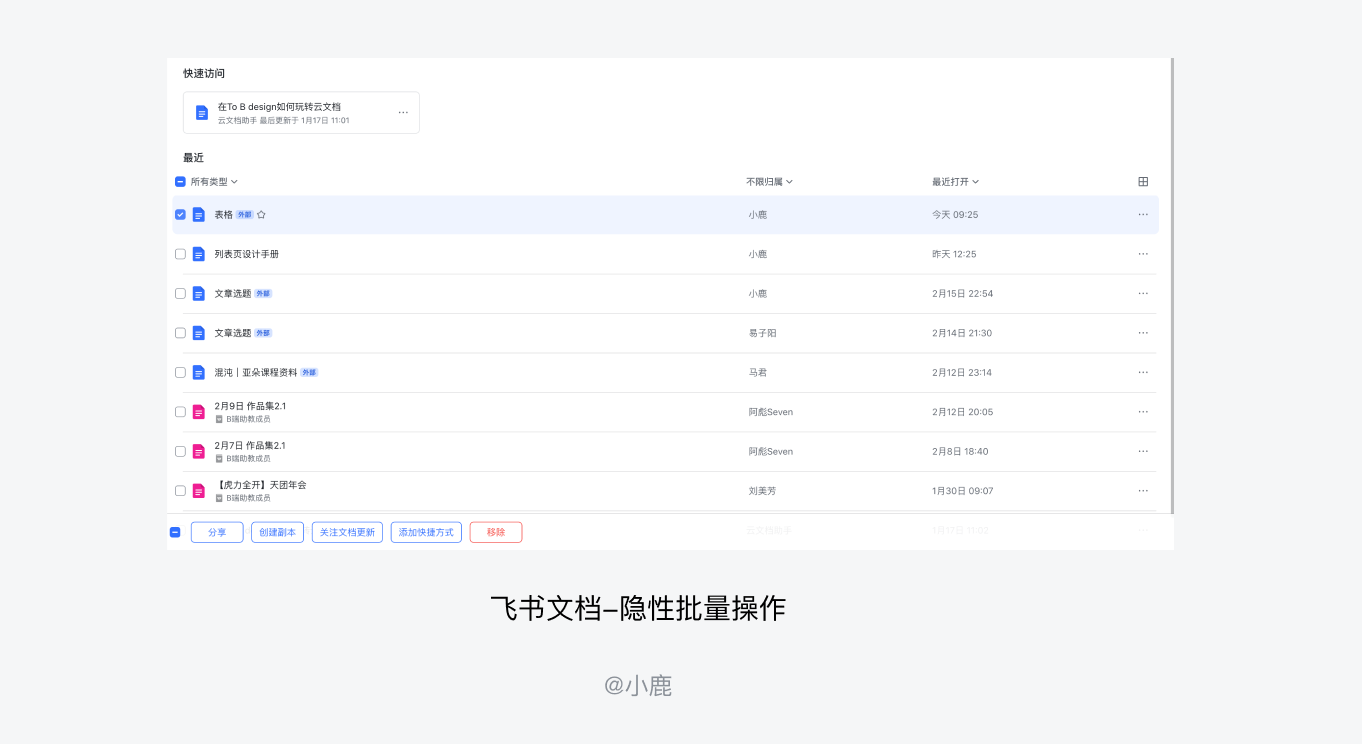Click 阿彪Seven in the 2月9日 作品集2.1 row
The height and width of the screenshot is (744, 1362).
(x=770, y=412)
